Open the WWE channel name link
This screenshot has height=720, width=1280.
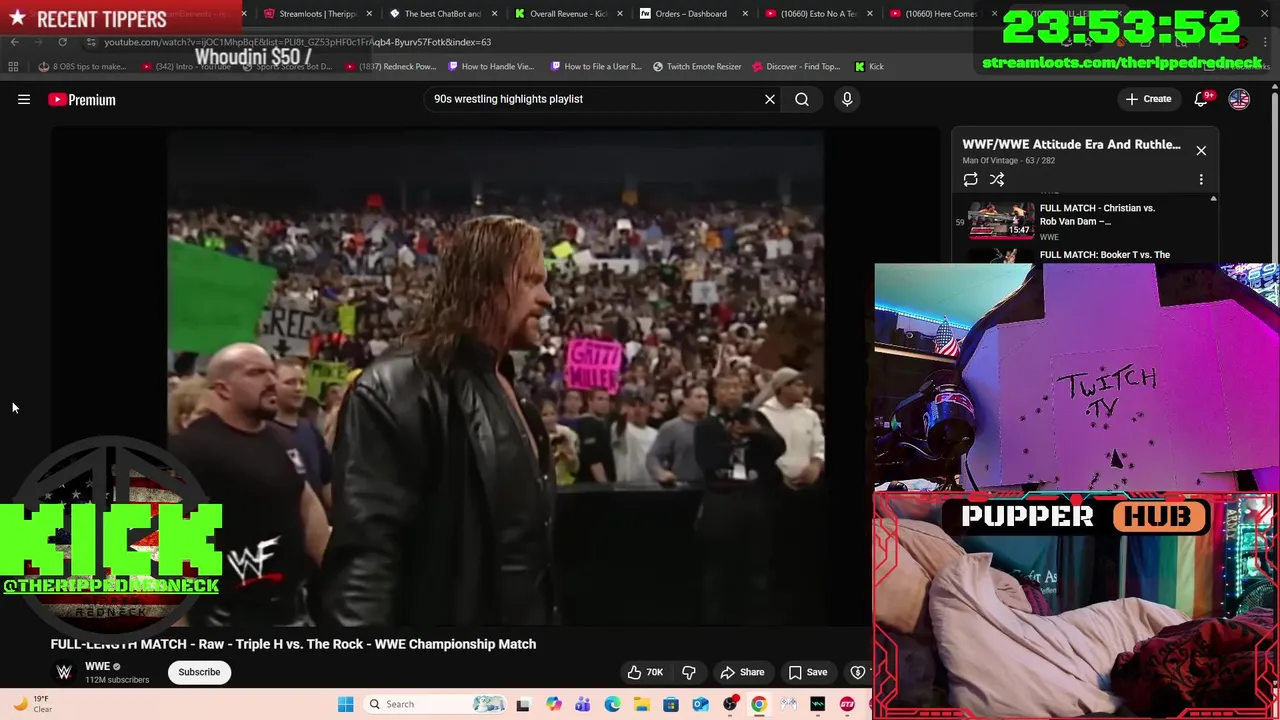tap(97, 666)
